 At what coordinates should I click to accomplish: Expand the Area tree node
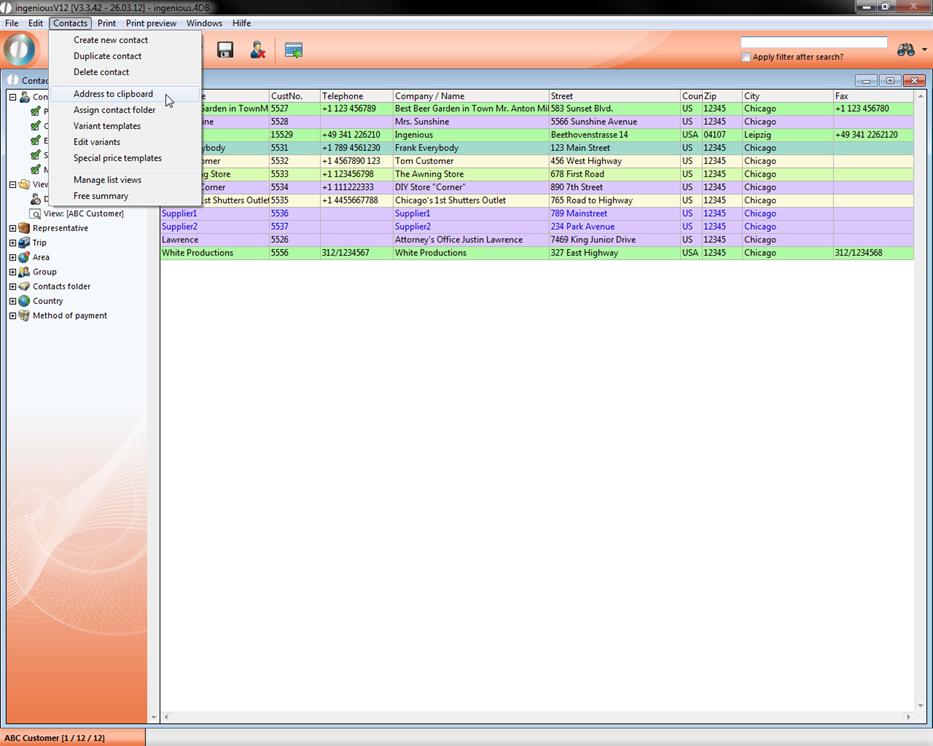[13, 257]
